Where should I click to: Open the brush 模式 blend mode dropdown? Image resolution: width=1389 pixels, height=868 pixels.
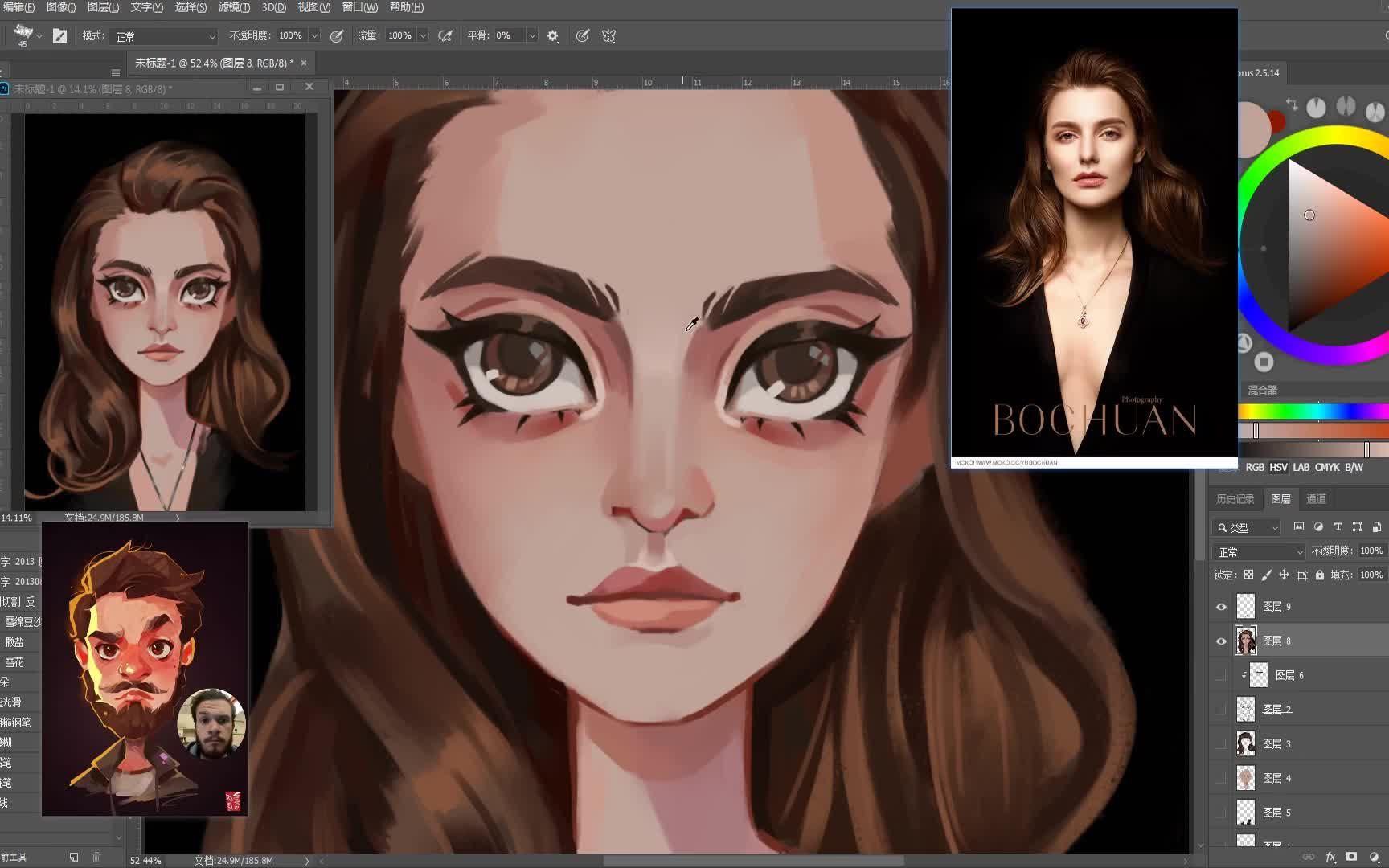click(164, 36)
